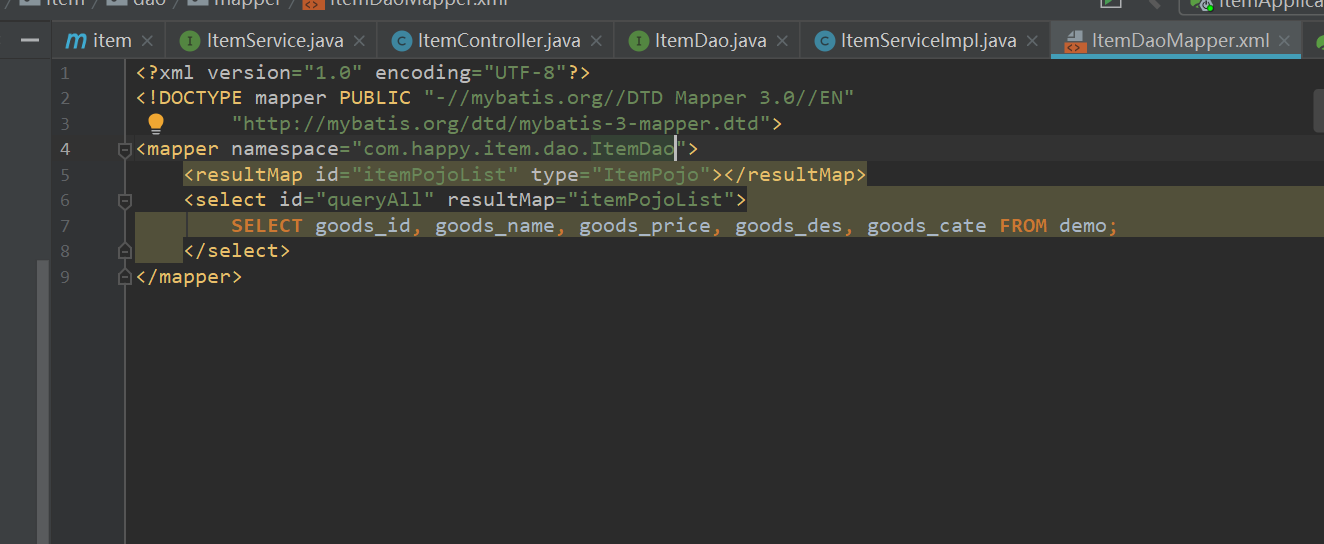Close the ItemServiceImpl.java tab

coord(1033,41)
